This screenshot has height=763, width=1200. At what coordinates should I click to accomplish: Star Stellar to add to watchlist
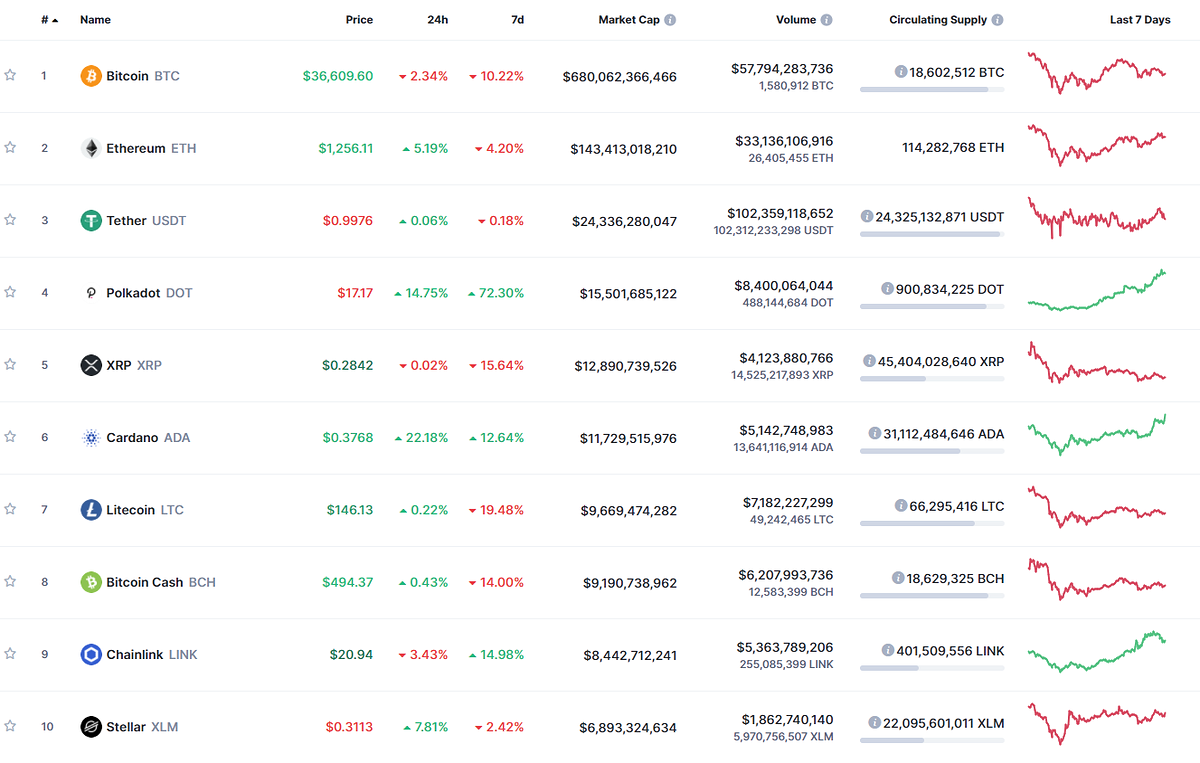point(10,726)
